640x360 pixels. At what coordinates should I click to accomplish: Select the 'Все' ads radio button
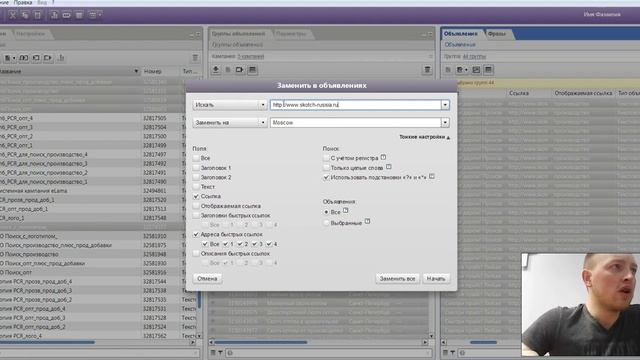[x=326, y=212]
